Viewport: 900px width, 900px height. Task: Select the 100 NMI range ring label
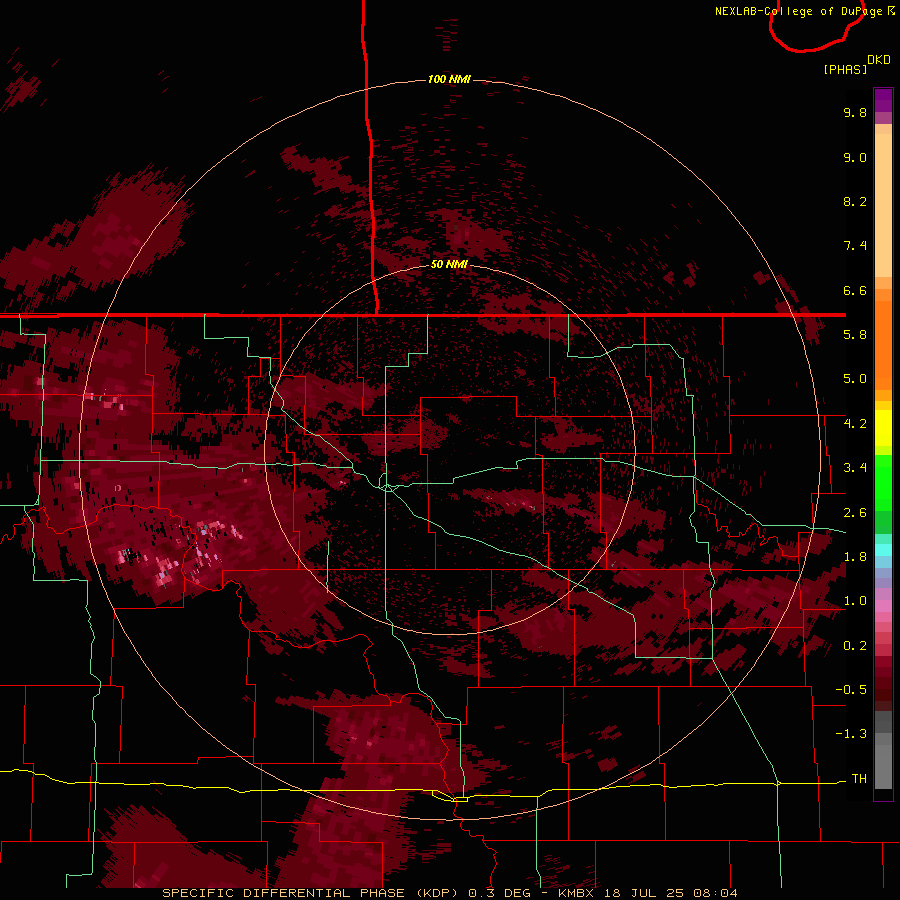point(449,79)
